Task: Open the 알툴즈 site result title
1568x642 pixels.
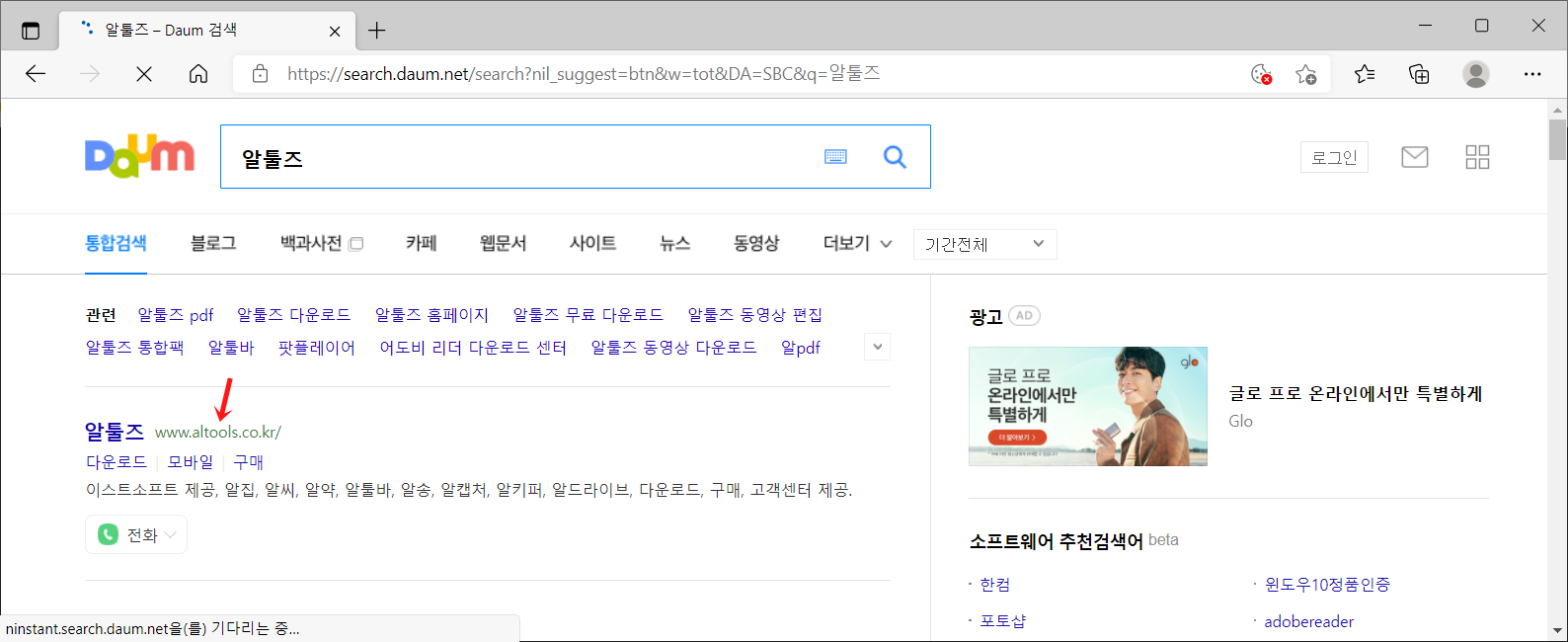Action: pos(115,432)
